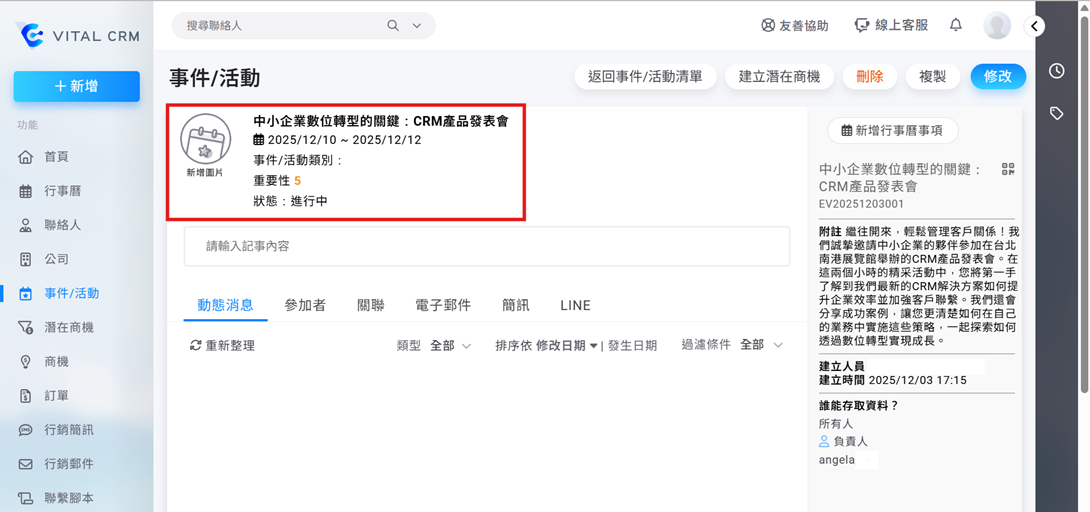
Task: Click the 刪除 delete button
Action: 869,76
